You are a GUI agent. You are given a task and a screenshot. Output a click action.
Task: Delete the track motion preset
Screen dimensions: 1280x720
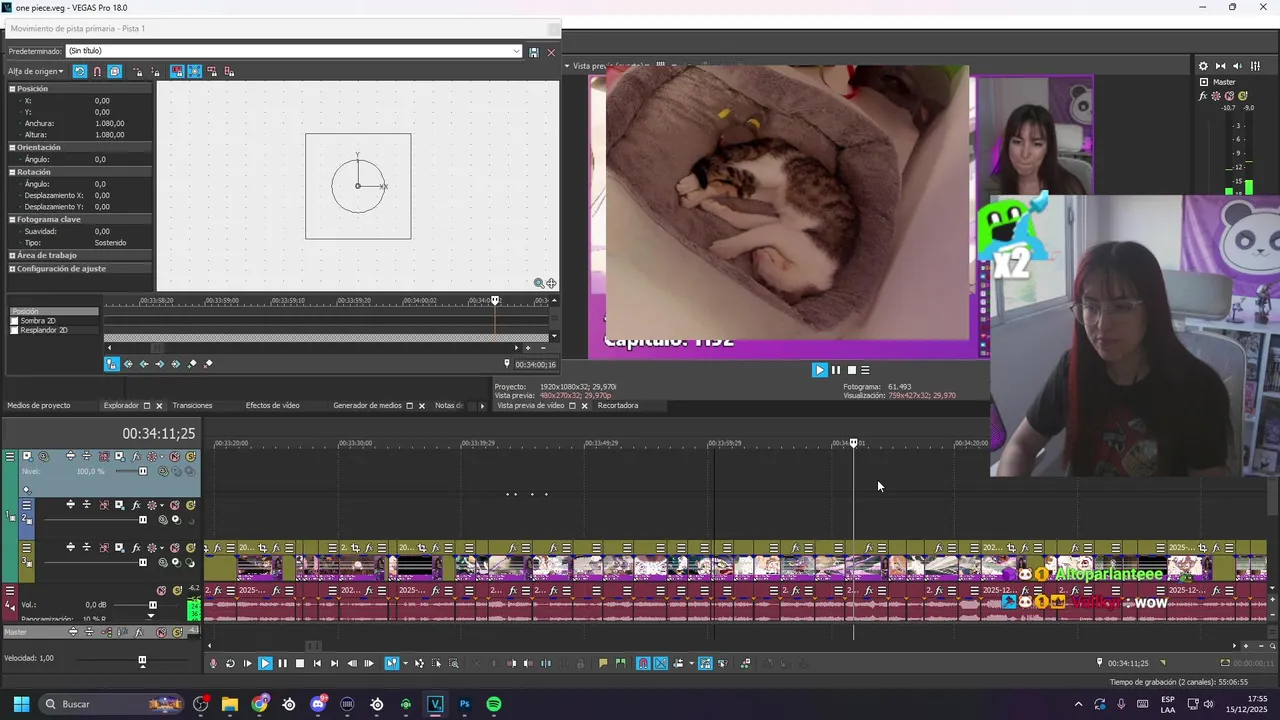(551, 52)
